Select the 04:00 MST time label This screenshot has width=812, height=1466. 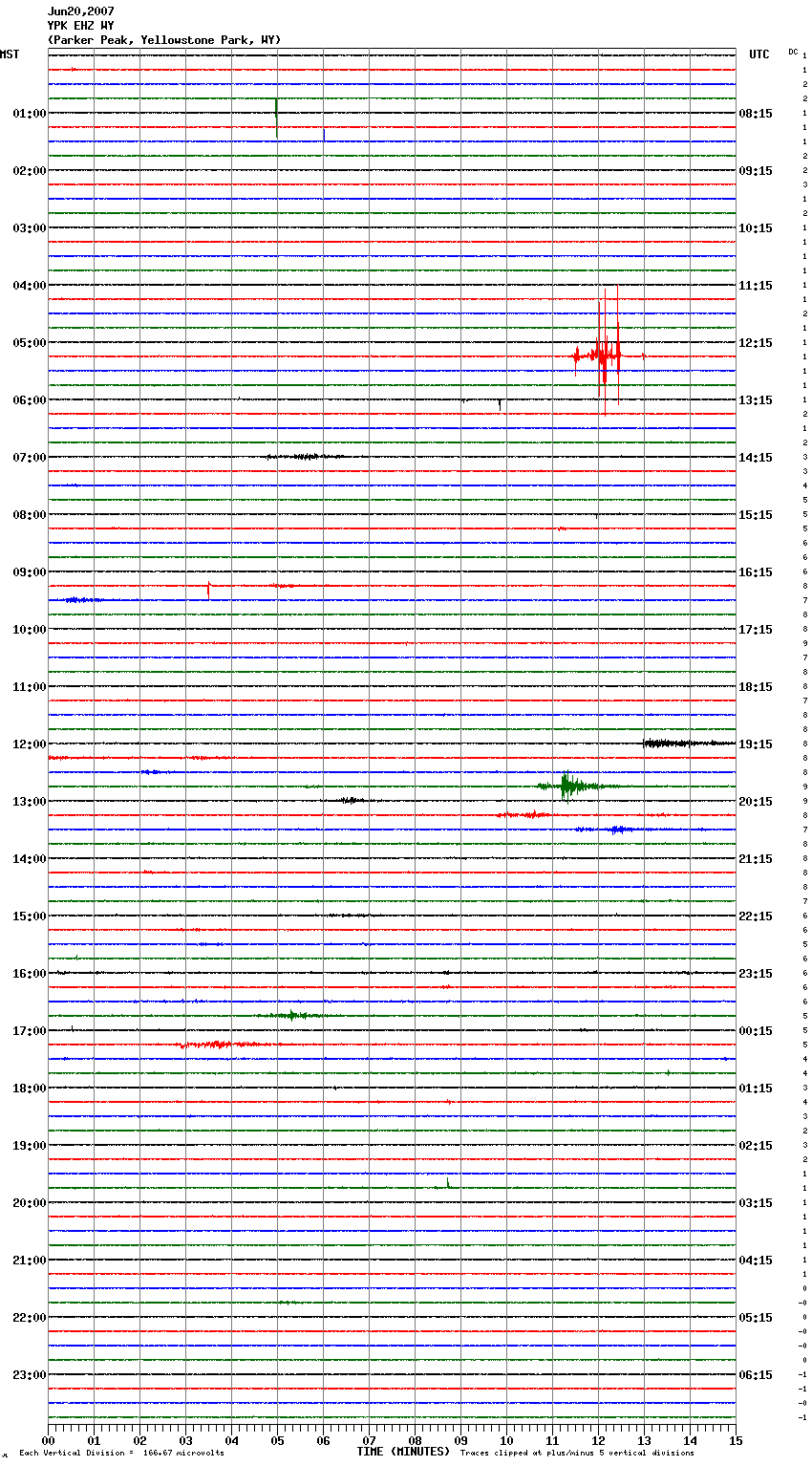pyautogui.click(x=30, y=286)
